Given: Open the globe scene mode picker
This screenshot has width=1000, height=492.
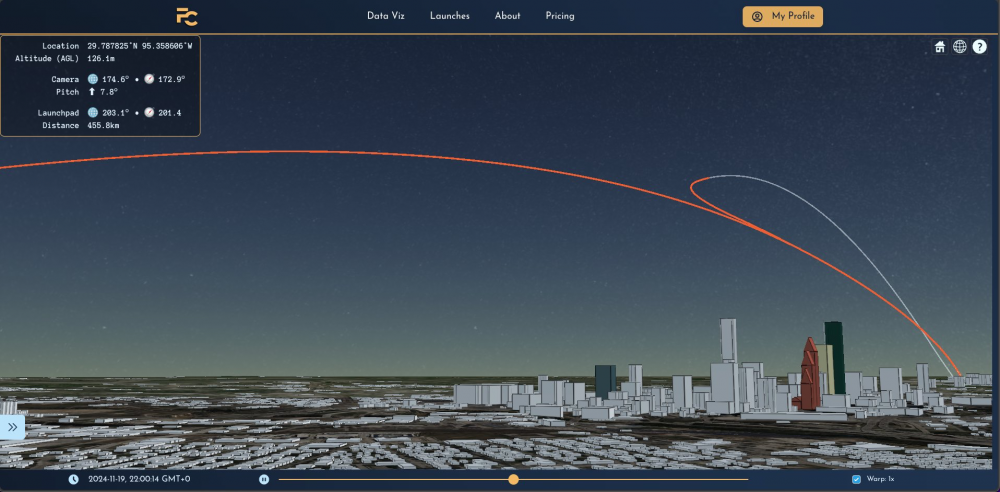Looking at the screenshot, I should pyautogui.click(x=960, y=47).
